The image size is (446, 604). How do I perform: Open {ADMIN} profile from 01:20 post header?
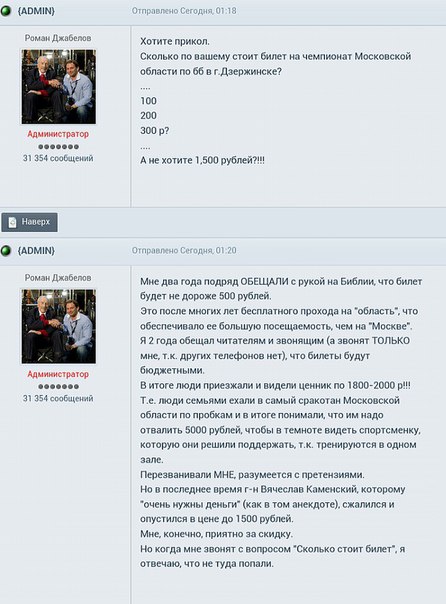coord(36,251)
